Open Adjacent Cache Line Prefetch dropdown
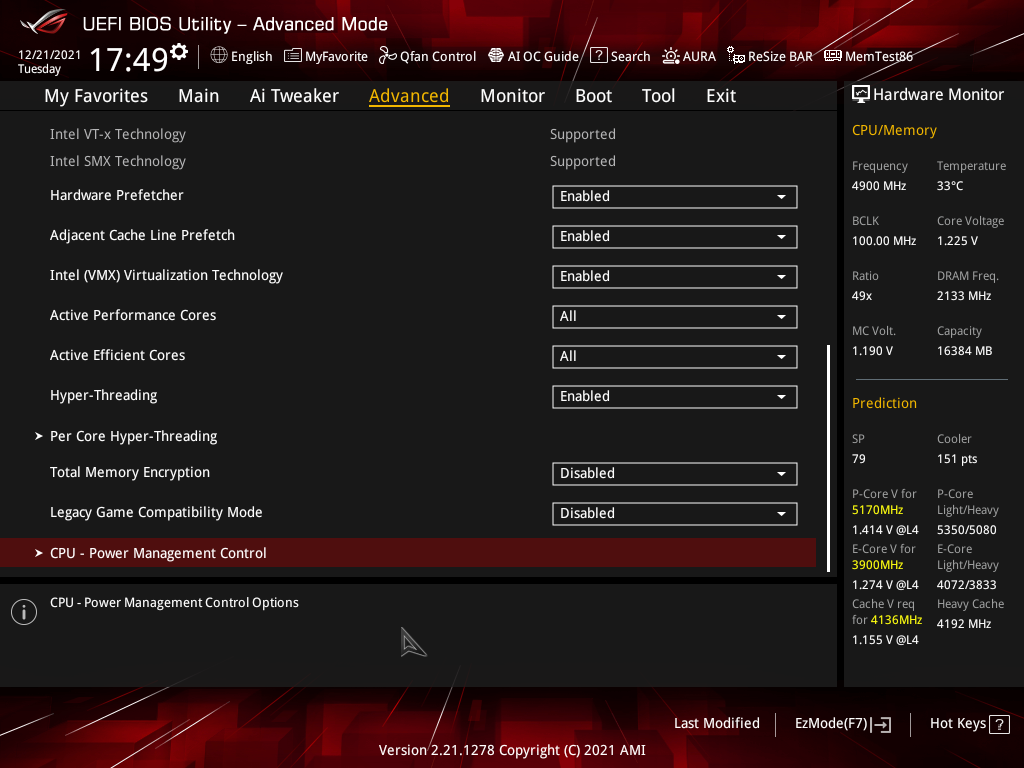The height and width of the screenshot is (768, 1024). 675,236
